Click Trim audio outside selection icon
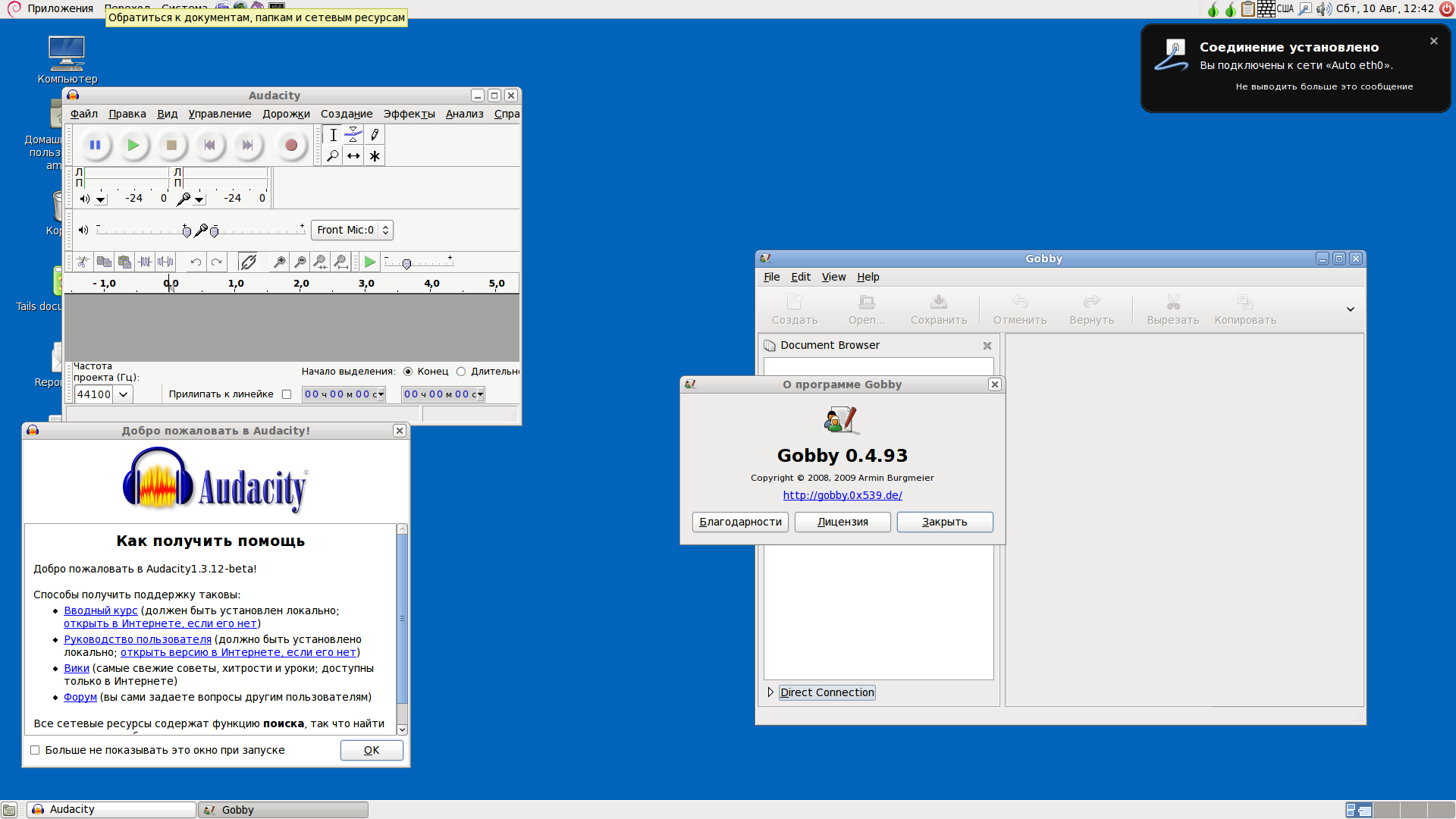This screenshot has width=1456, height=819. pyautogui.click(x=145, y=262)
